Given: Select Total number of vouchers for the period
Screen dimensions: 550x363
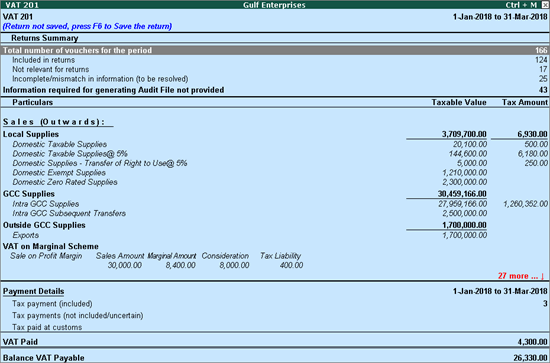Looking at the screenshot, I should coord(275,50).
